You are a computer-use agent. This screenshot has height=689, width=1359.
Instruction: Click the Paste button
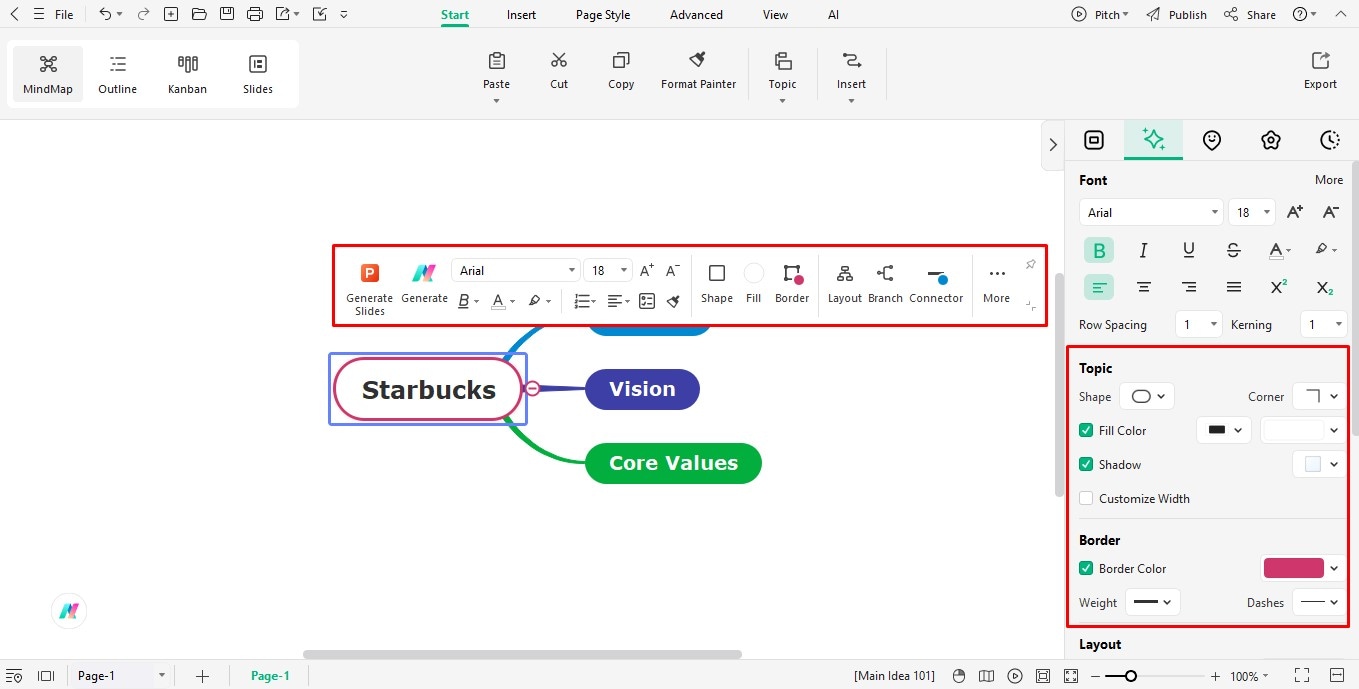(x=497, y=70)
